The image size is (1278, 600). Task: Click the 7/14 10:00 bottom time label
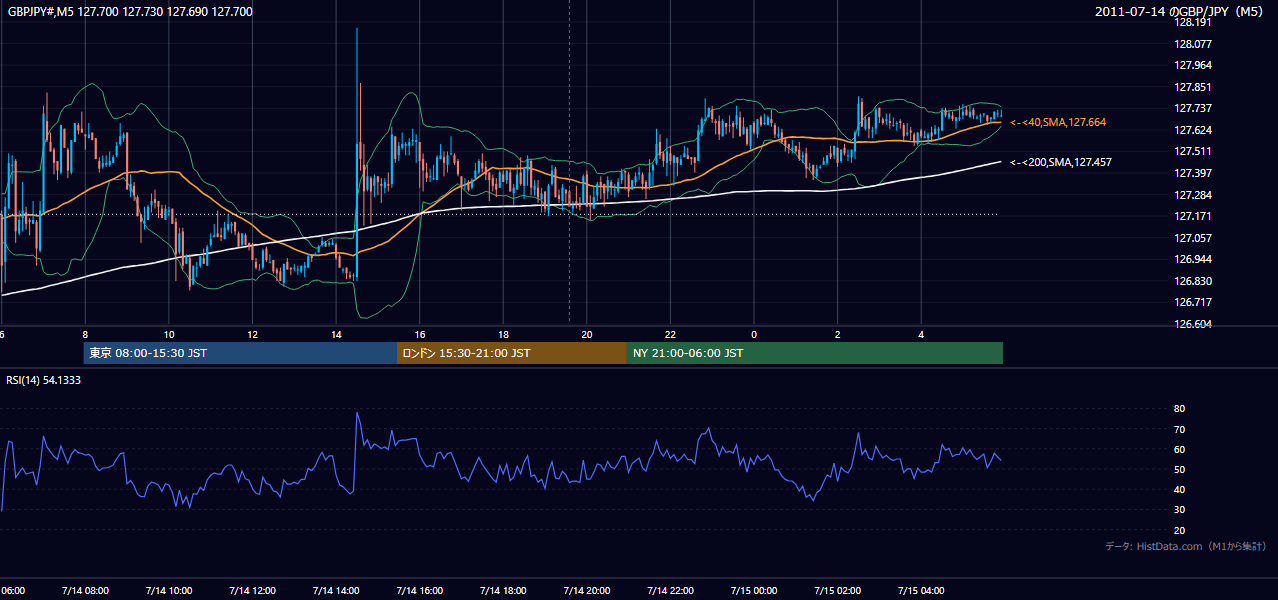tap(167, 591)
